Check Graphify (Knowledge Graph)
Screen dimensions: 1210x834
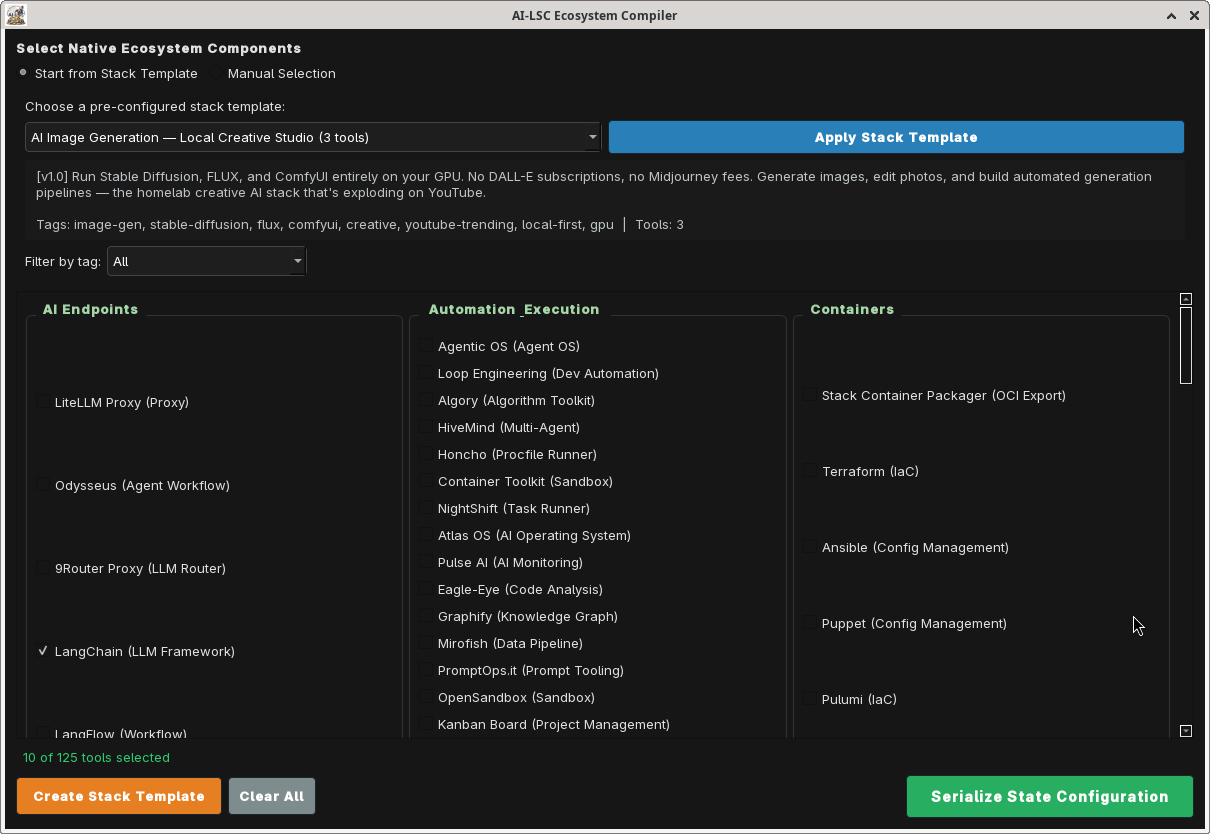coord(519,617)
